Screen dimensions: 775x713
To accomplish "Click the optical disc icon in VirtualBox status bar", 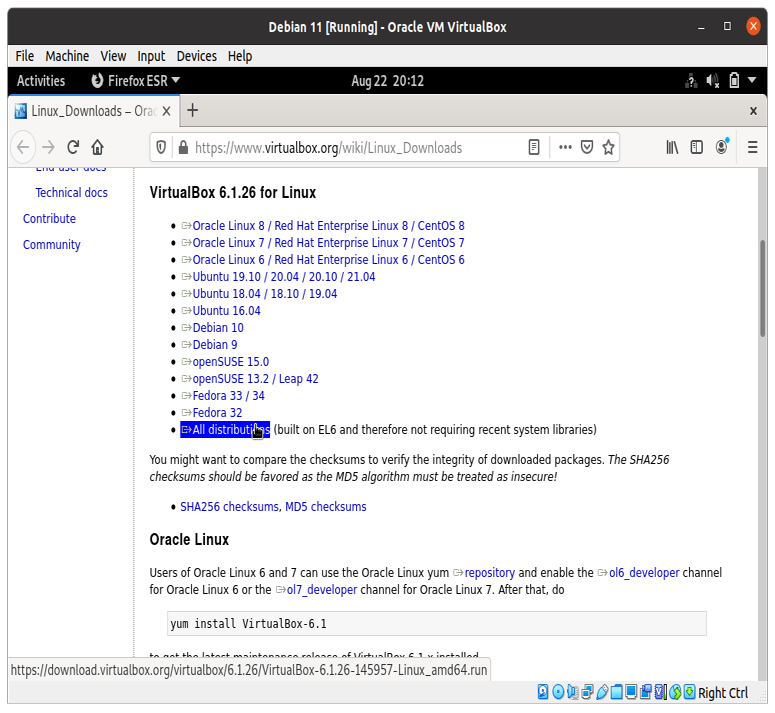I will 558,692.
